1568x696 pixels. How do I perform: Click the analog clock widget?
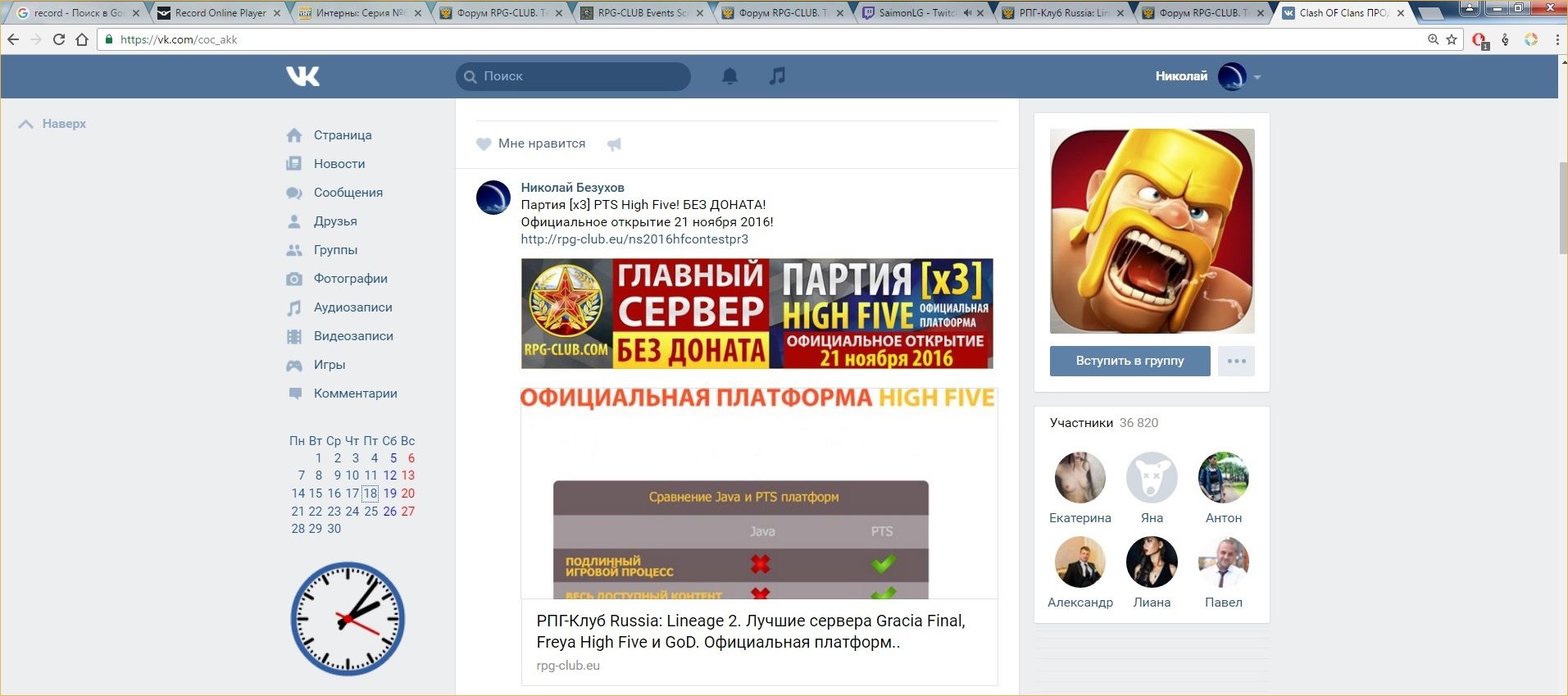pos(348,619)
